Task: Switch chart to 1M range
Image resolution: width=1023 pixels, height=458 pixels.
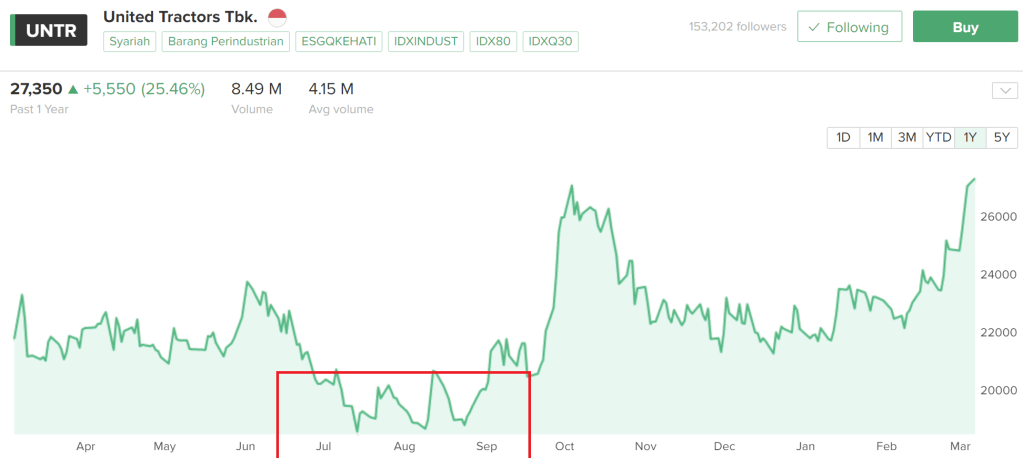Action: point(875,137)
